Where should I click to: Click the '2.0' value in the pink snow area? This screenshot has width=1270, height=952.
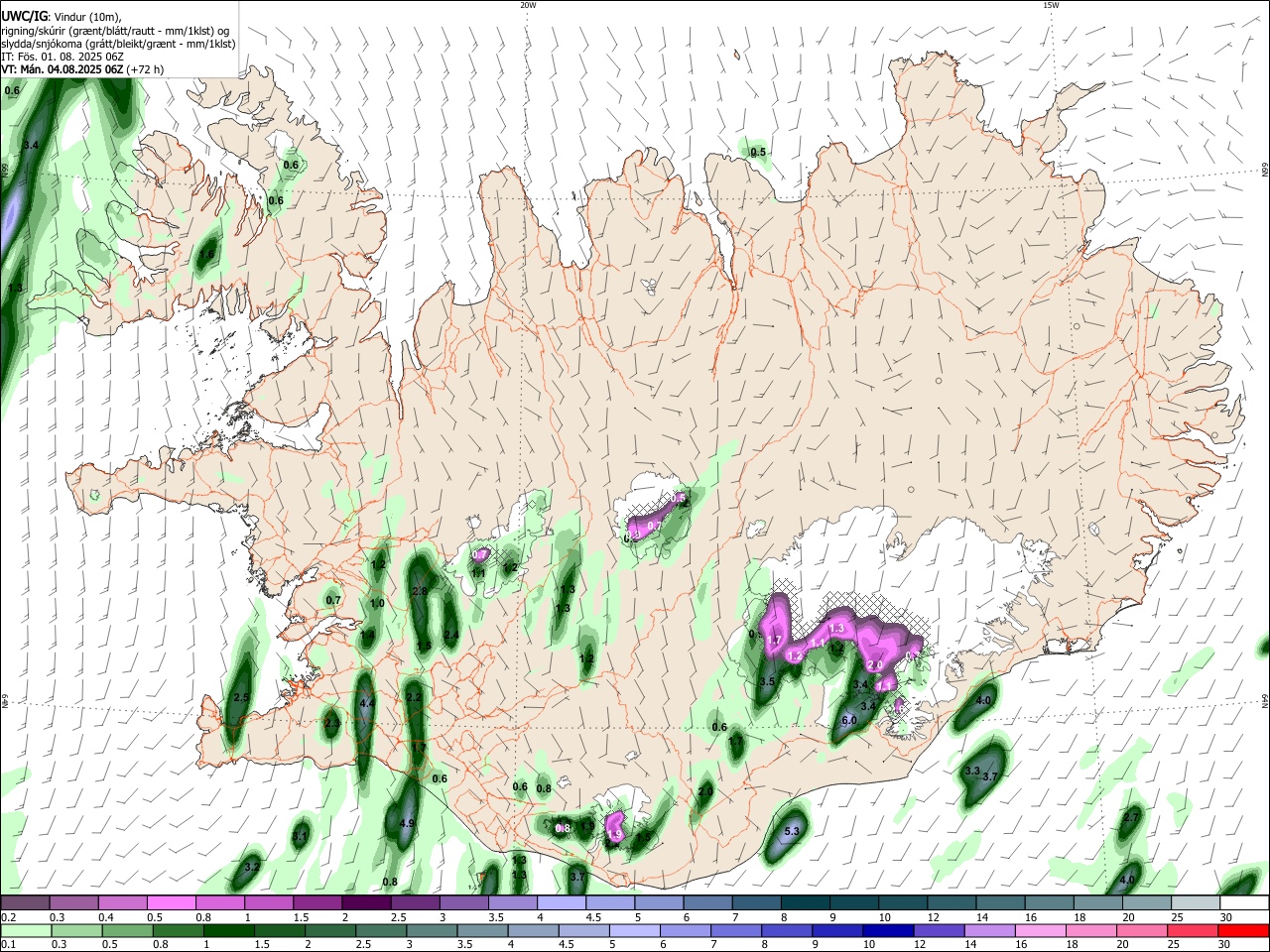(x=875, y=664)
